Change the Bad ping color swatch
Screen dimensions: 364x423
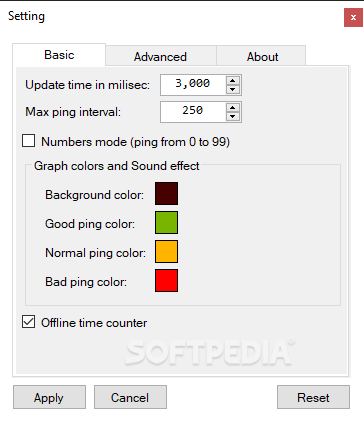click(x=166, y=280)
